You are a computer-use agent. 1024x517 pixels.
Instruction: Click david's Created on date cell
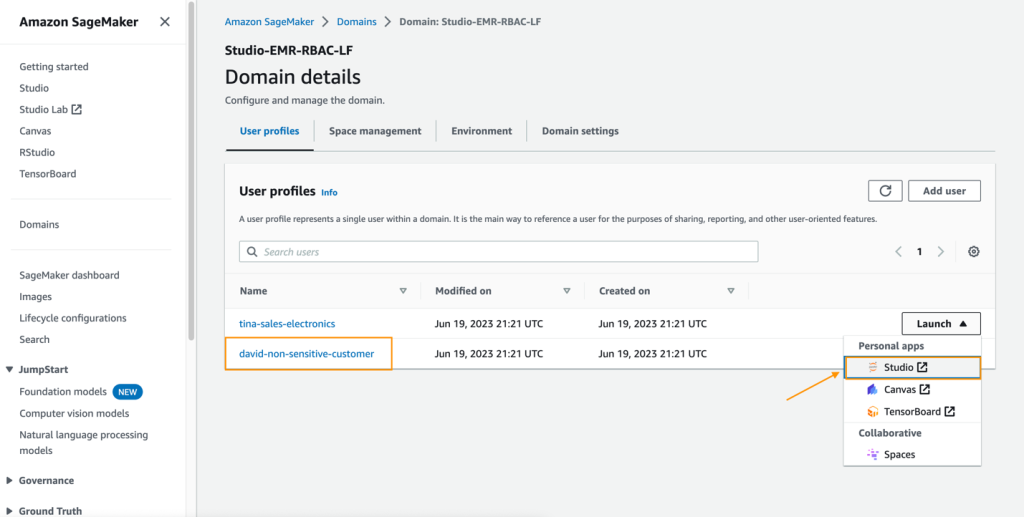click(652, 354)
